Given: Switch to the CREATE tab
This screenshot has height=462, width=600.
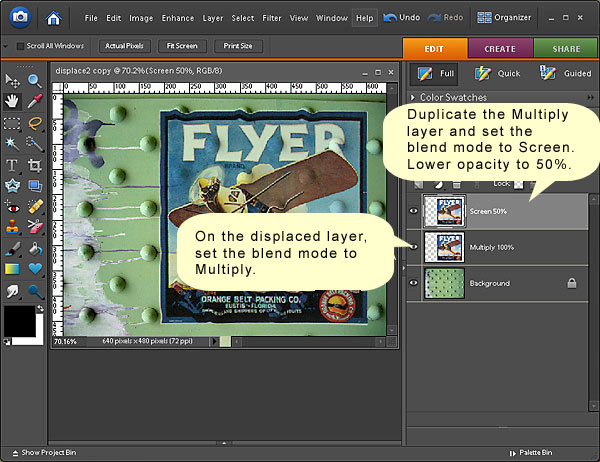Looking at the screenshot, I should click(x=500, y=49).
